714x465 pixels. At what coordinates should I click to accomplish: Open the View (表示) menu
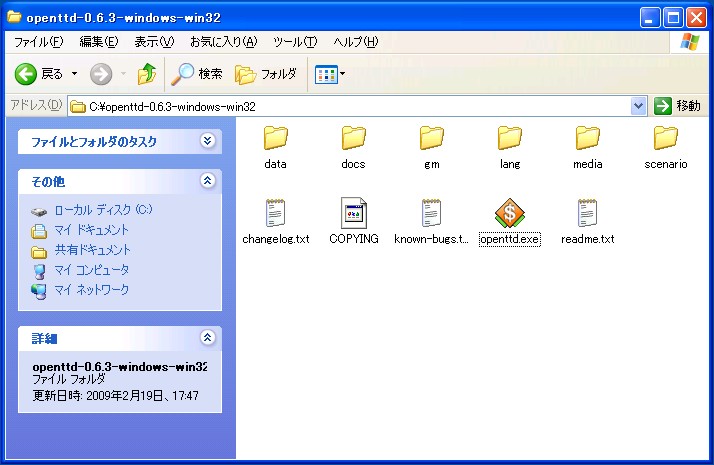pos(154,42)
